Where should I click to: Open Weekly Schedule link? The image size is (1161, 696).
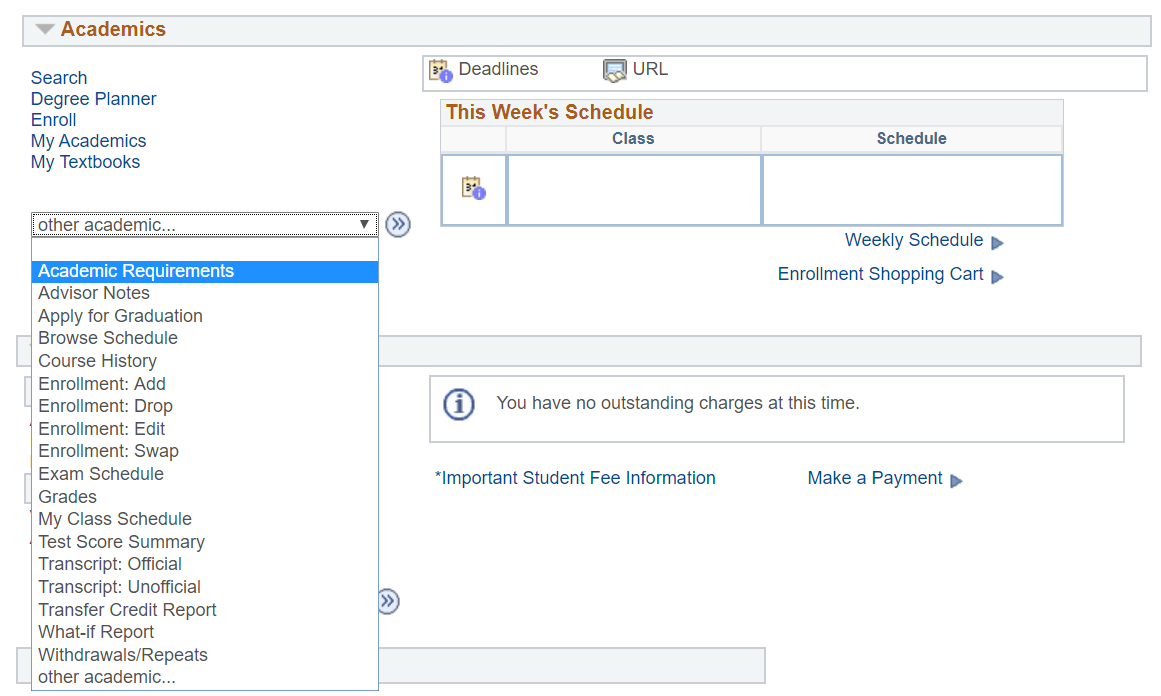[x=914, y=241]
